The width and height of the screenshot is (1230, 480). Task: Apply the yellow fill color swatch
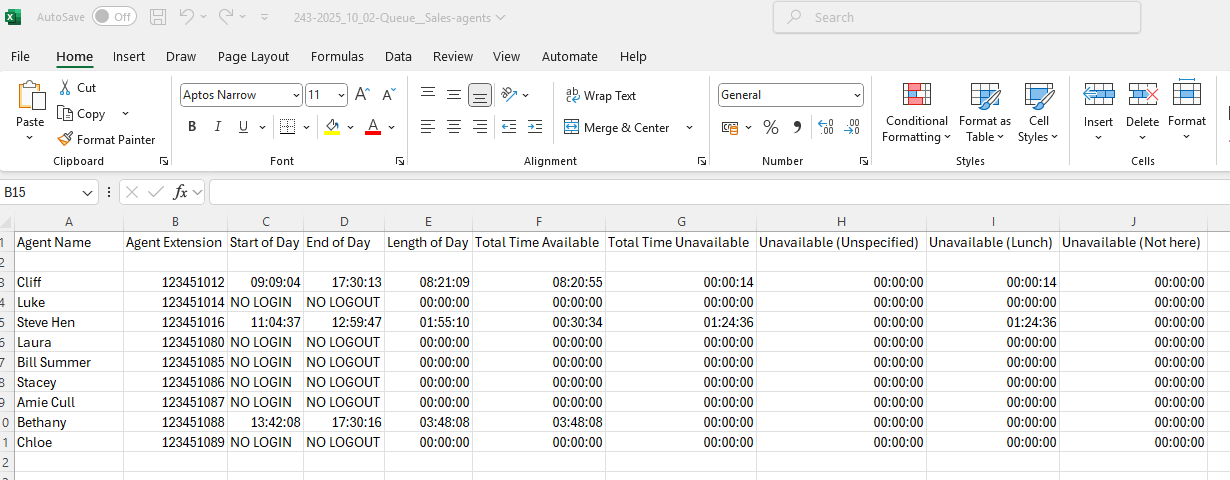(332, 127)
